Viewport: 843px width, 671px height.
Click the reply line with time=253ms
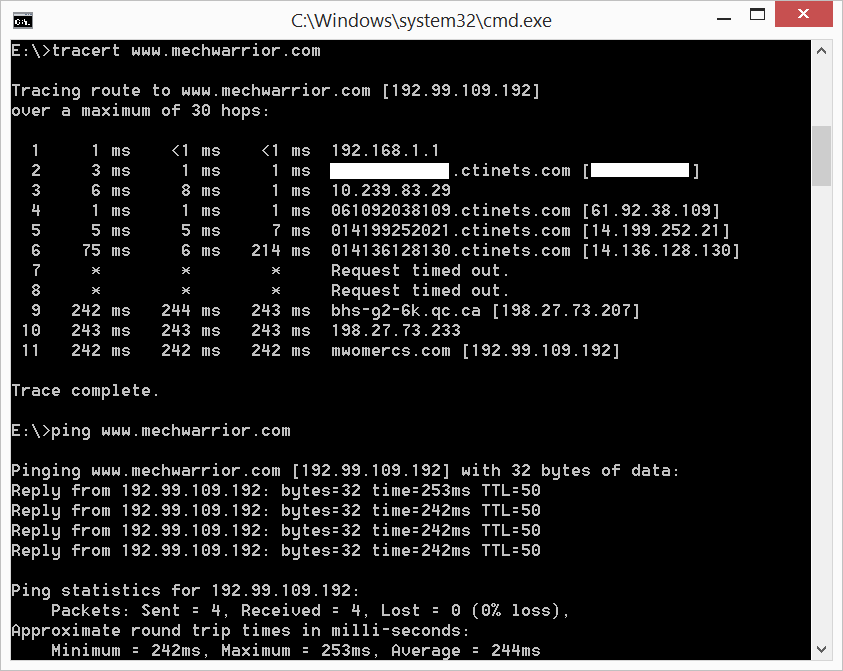276,490
